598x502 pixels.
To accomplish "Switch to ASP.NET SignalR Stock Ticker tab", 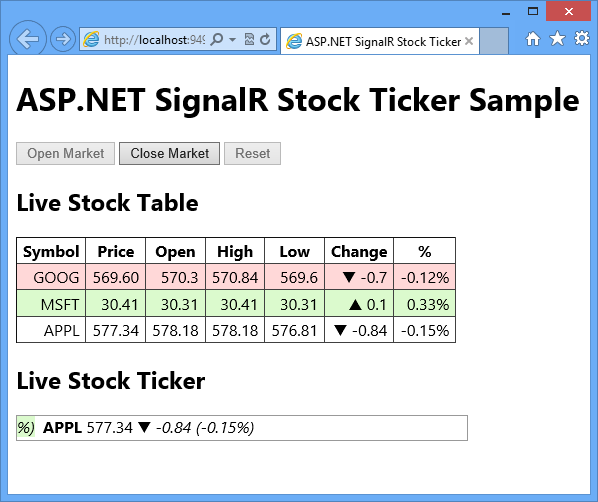I will click(380, 41).
